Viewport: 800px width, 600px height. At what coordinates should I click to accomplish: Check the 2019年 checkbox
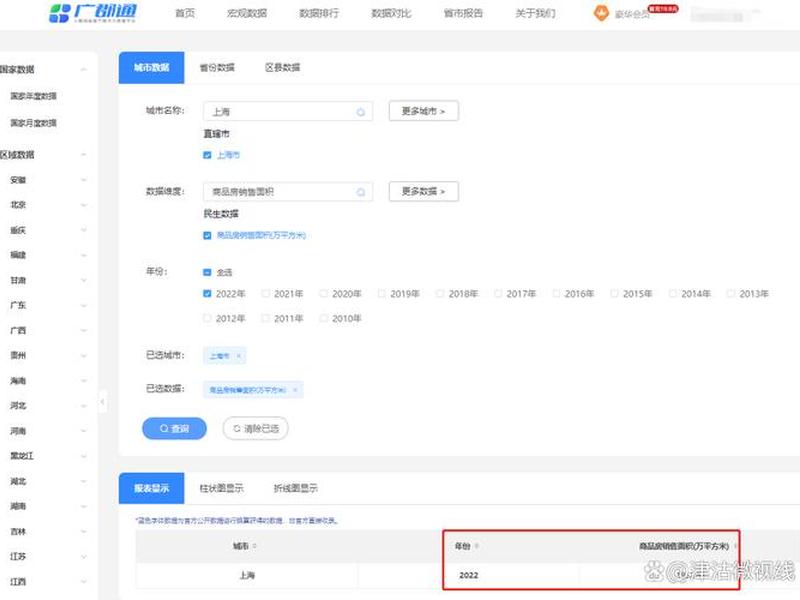pyautogui.click(x=382, y=294)
